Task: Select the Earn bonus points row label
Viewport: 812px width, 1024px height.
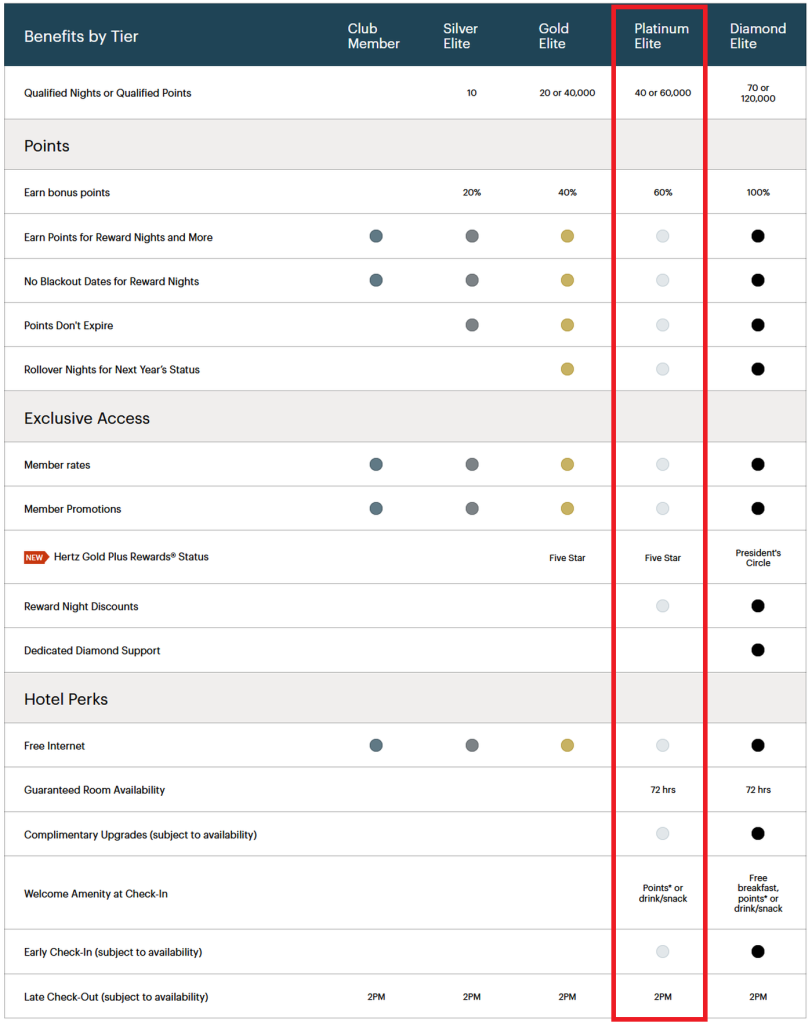Action: pyautogui.click(x=67, y=192)
